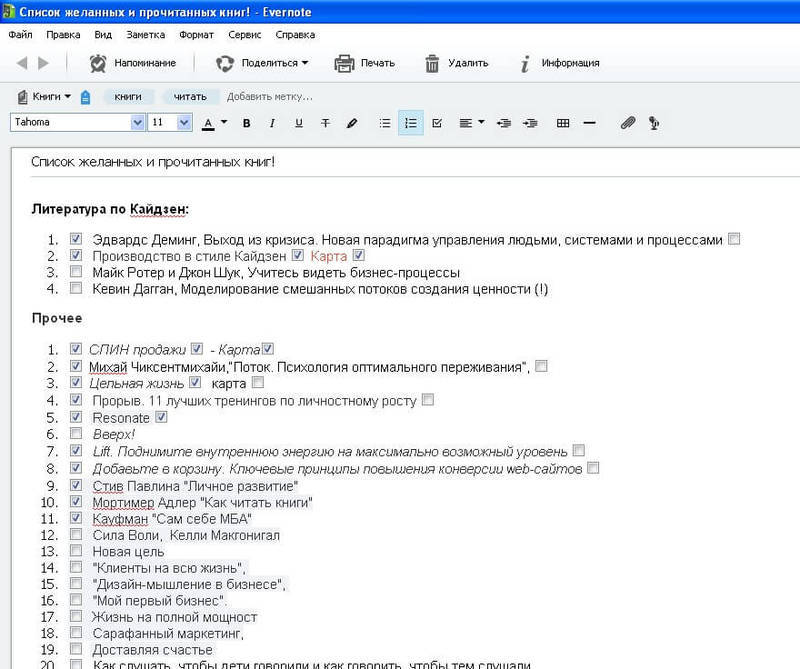Click the читать tag

[190, 96]
